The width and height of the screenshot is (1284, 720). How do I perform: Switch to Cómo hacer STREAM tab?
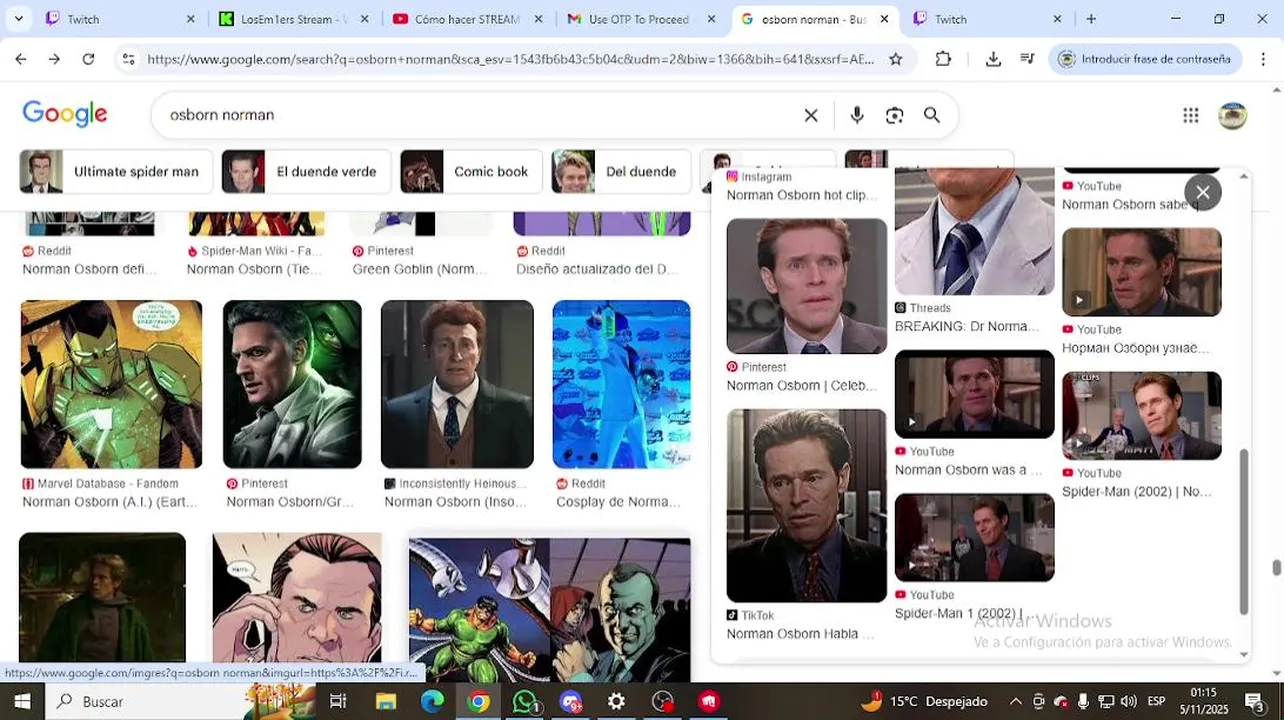[467, 19]
